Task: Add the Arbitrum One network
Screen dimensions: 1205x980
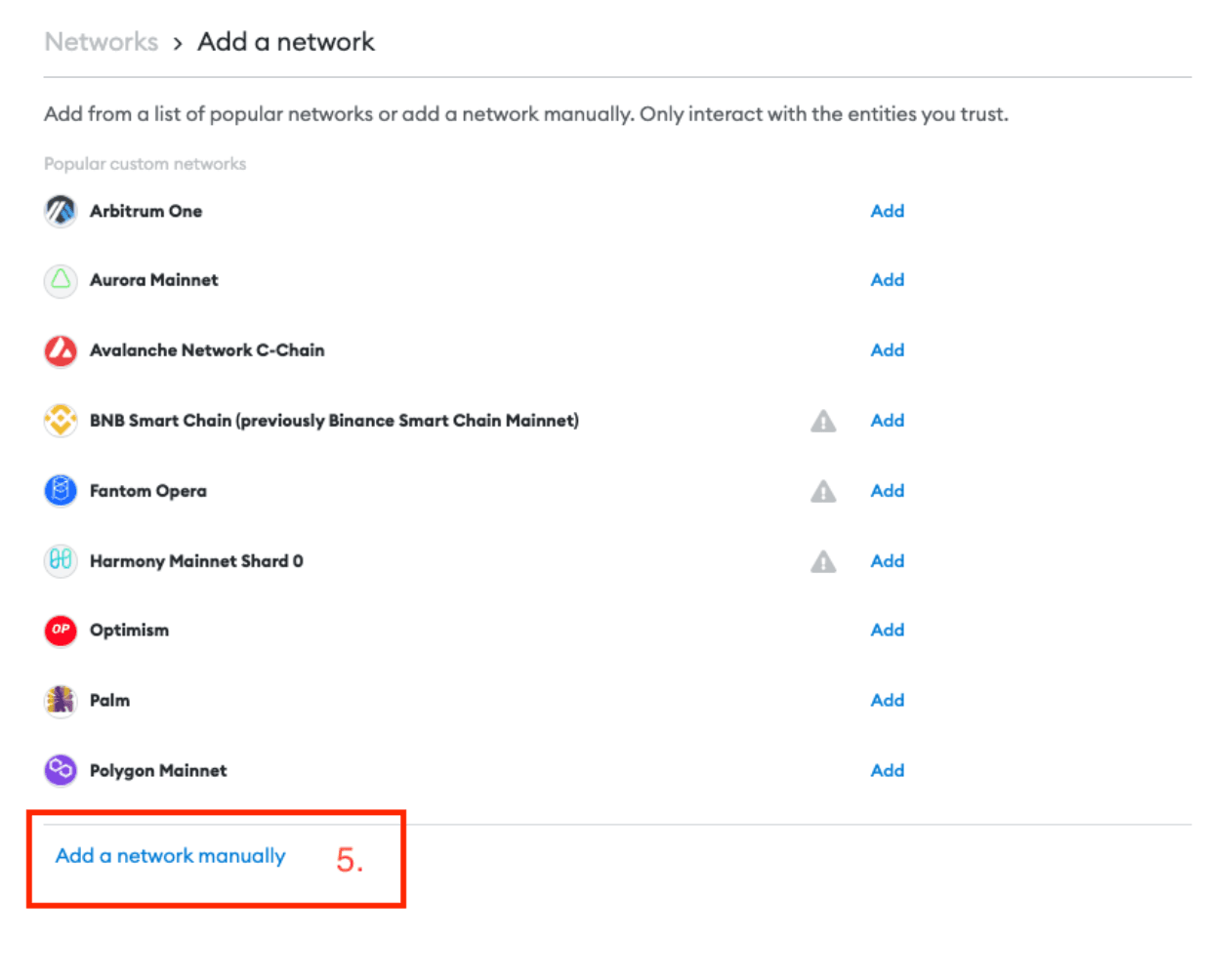Action: point(887,211)
